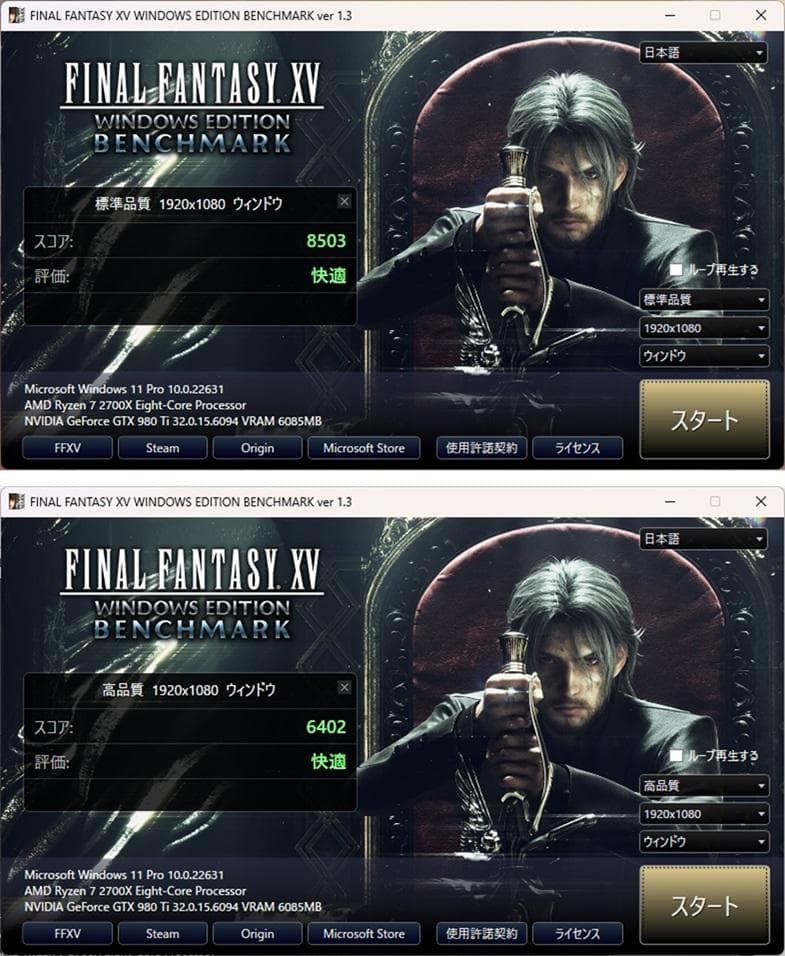
Task: Expand the 高品質 quality dropdown
Action: [x=703, y=786]
